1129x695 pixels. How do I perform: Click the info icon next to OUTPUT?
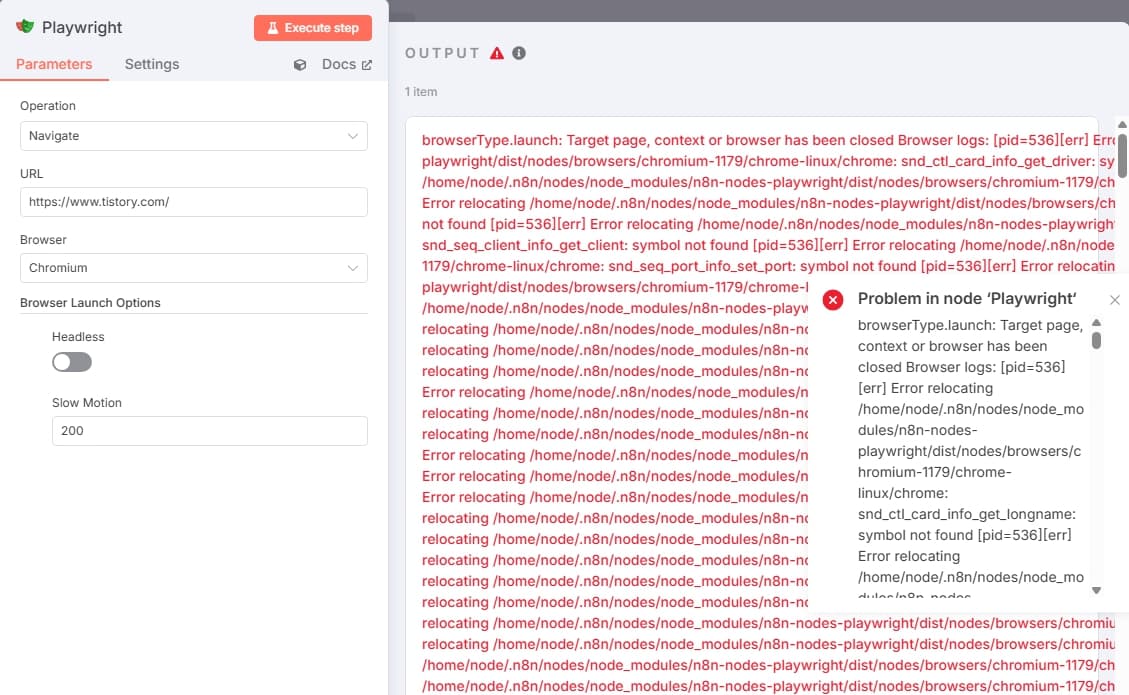pos(518,53)
